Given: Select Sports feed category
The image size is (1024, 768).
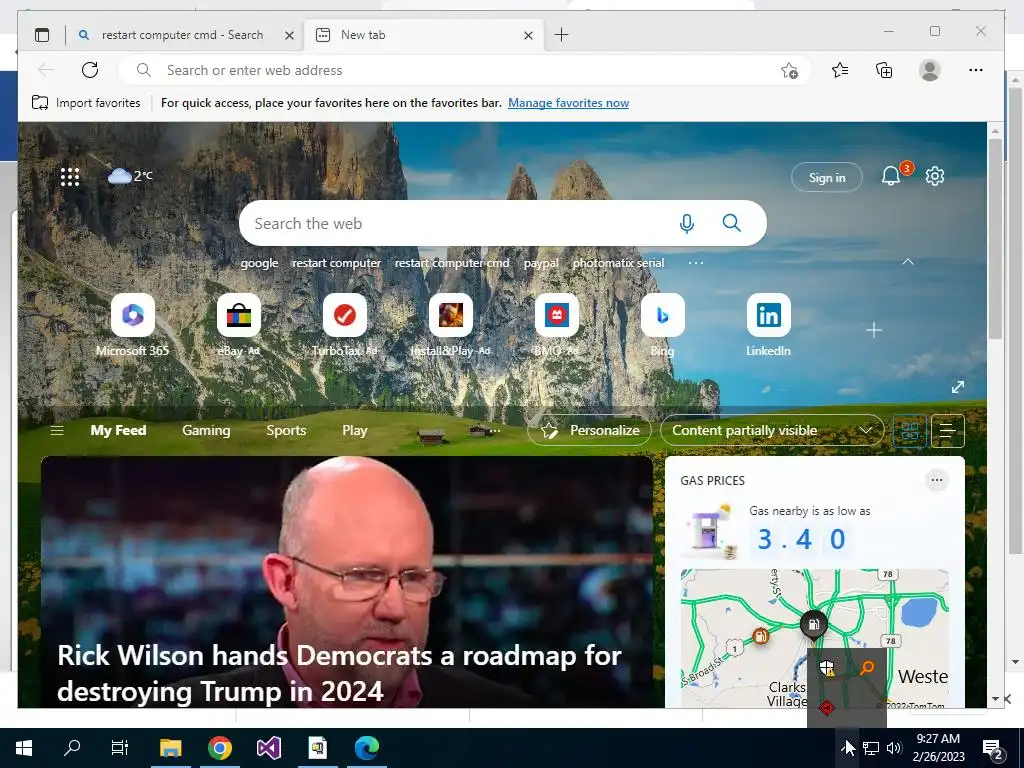Looking at the screenshot, I should tap(286, 430).
